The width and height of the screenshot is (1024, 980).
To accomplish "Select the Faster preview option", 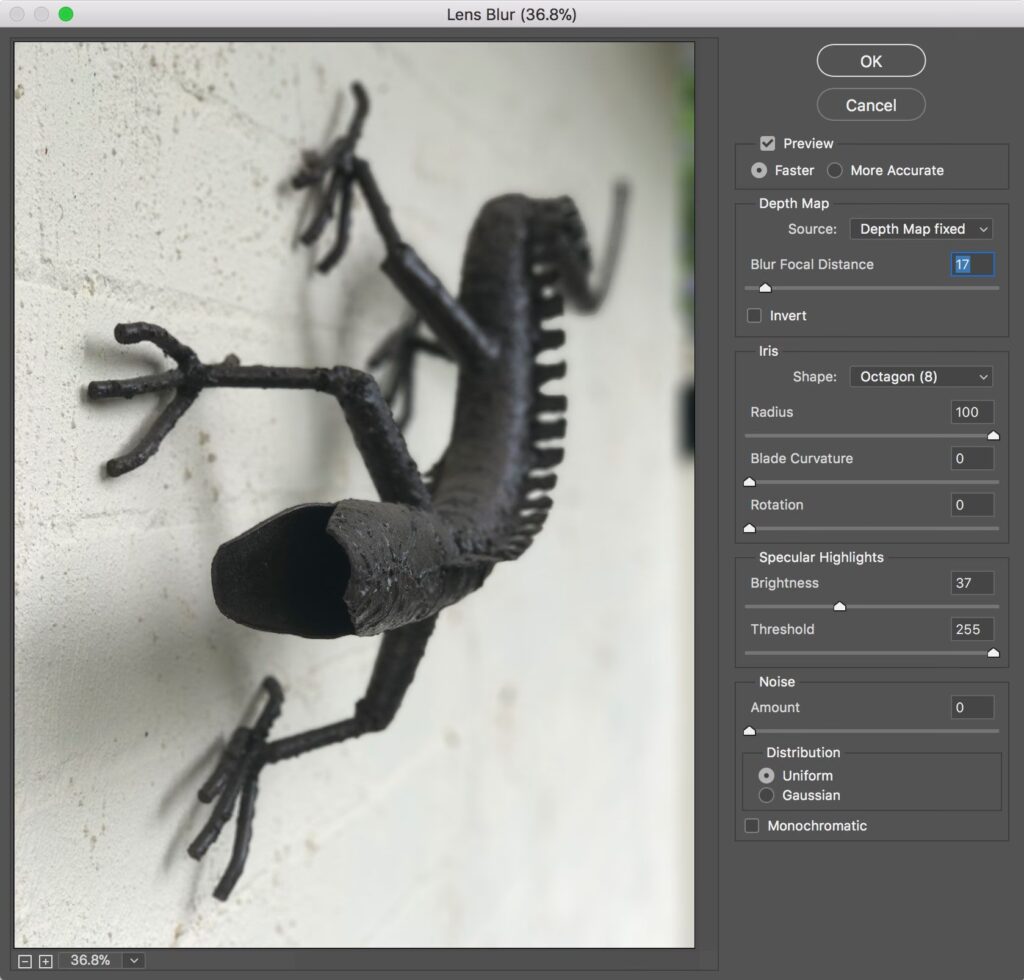I will [760, 171].
